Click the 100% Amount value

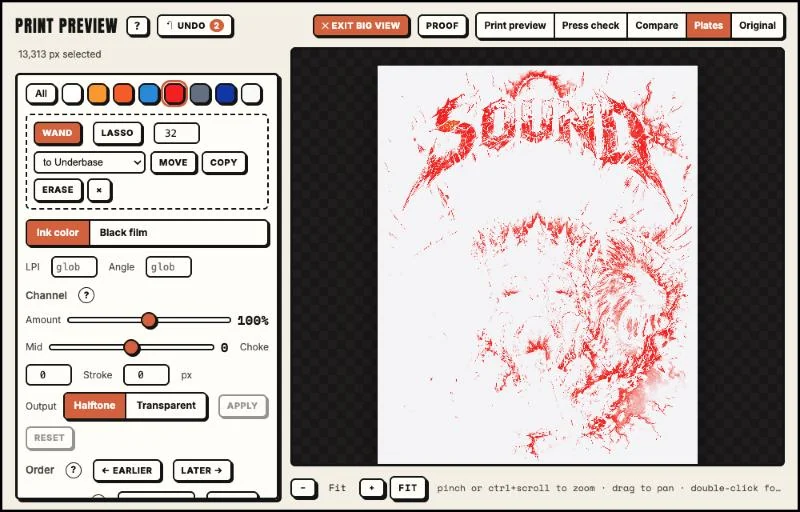pos(253,321)
